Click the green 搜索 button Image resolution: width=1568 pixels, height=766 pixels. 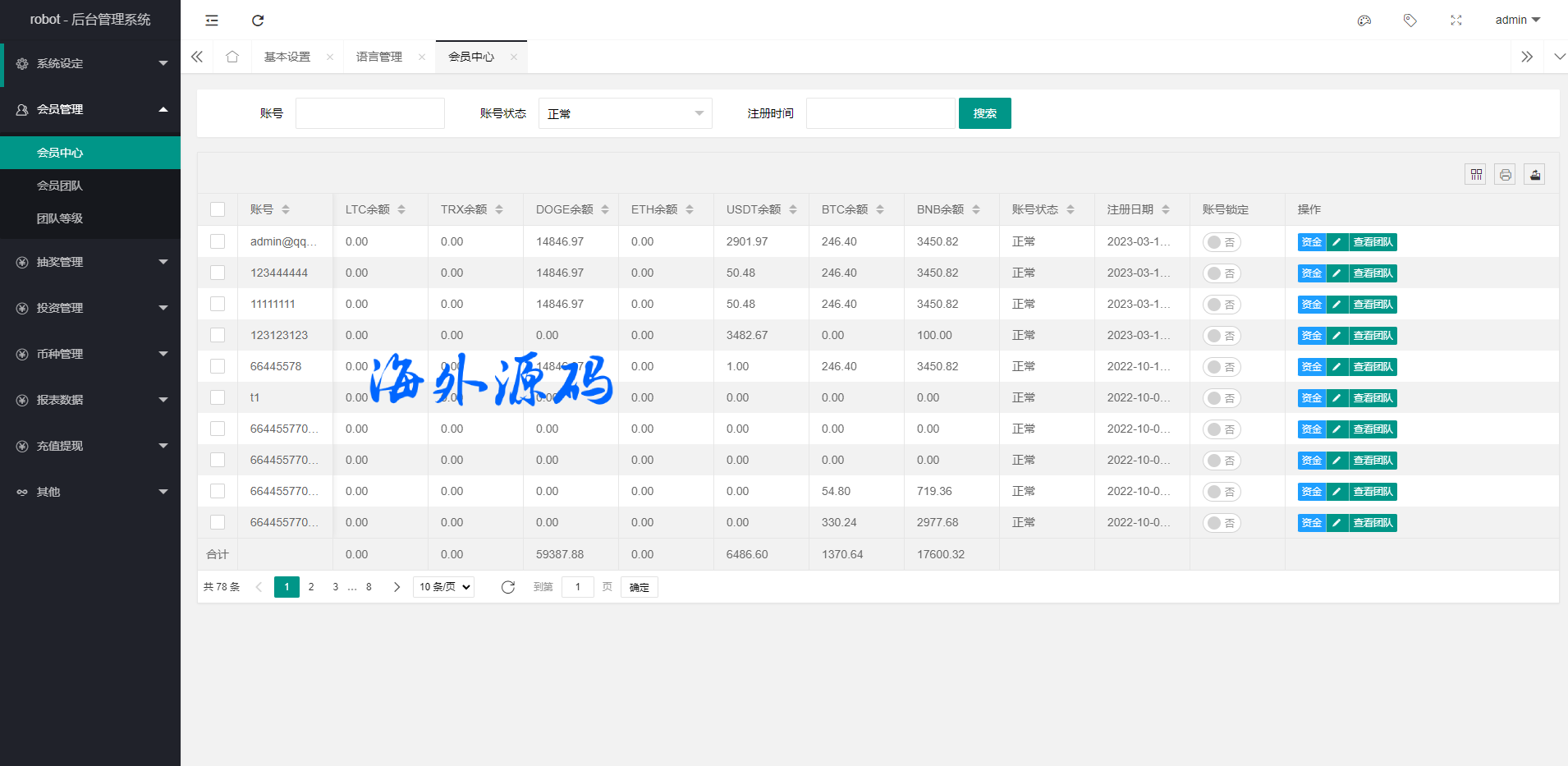(x=984, y=113)
